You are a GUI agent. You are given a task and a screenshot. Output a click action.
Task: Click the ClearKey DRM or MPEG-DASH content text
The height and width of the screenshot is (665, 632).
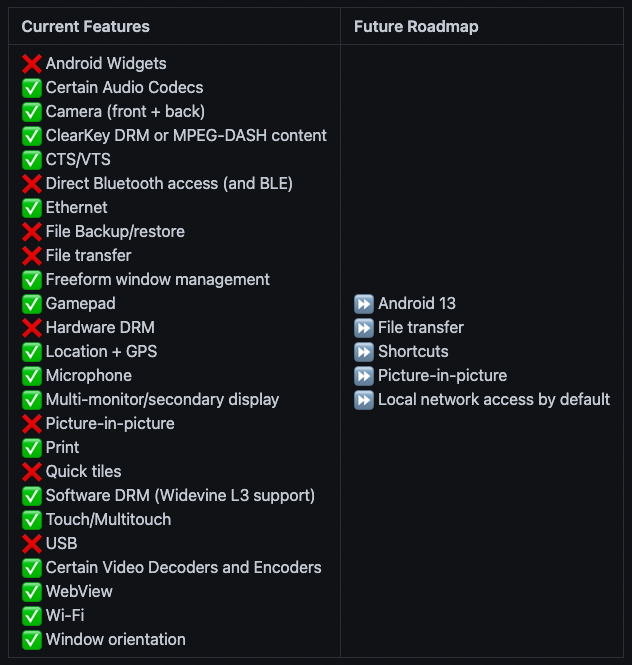[186, 136]
